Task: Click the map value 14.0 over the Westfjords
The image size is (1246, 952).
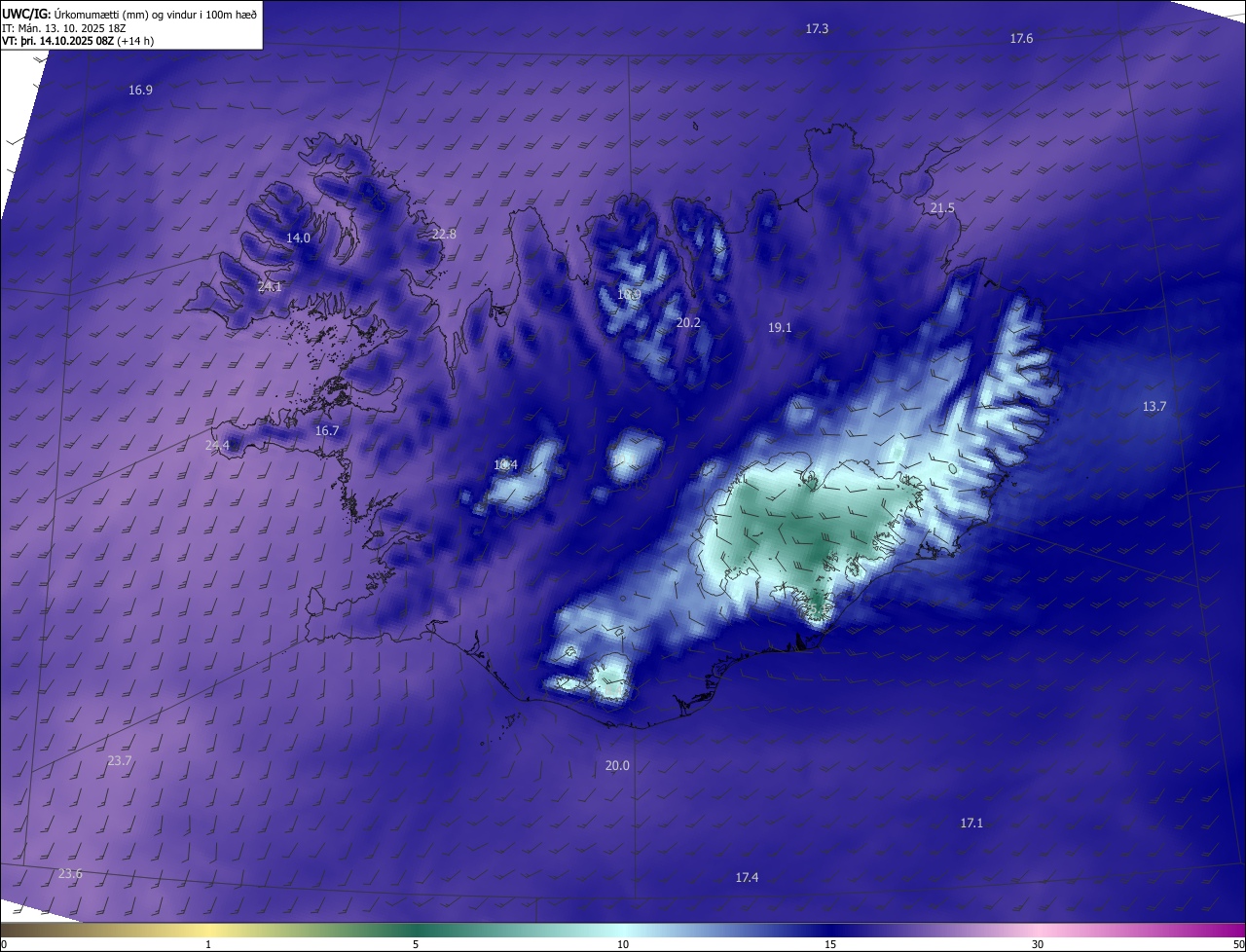Action: point(298,238)
